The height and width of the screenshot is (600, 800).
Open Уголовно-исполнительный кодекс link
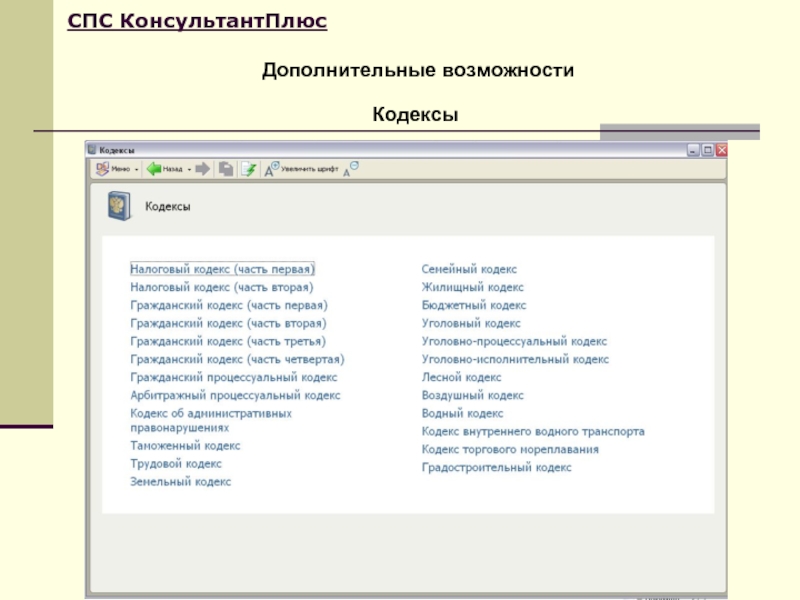515,359
